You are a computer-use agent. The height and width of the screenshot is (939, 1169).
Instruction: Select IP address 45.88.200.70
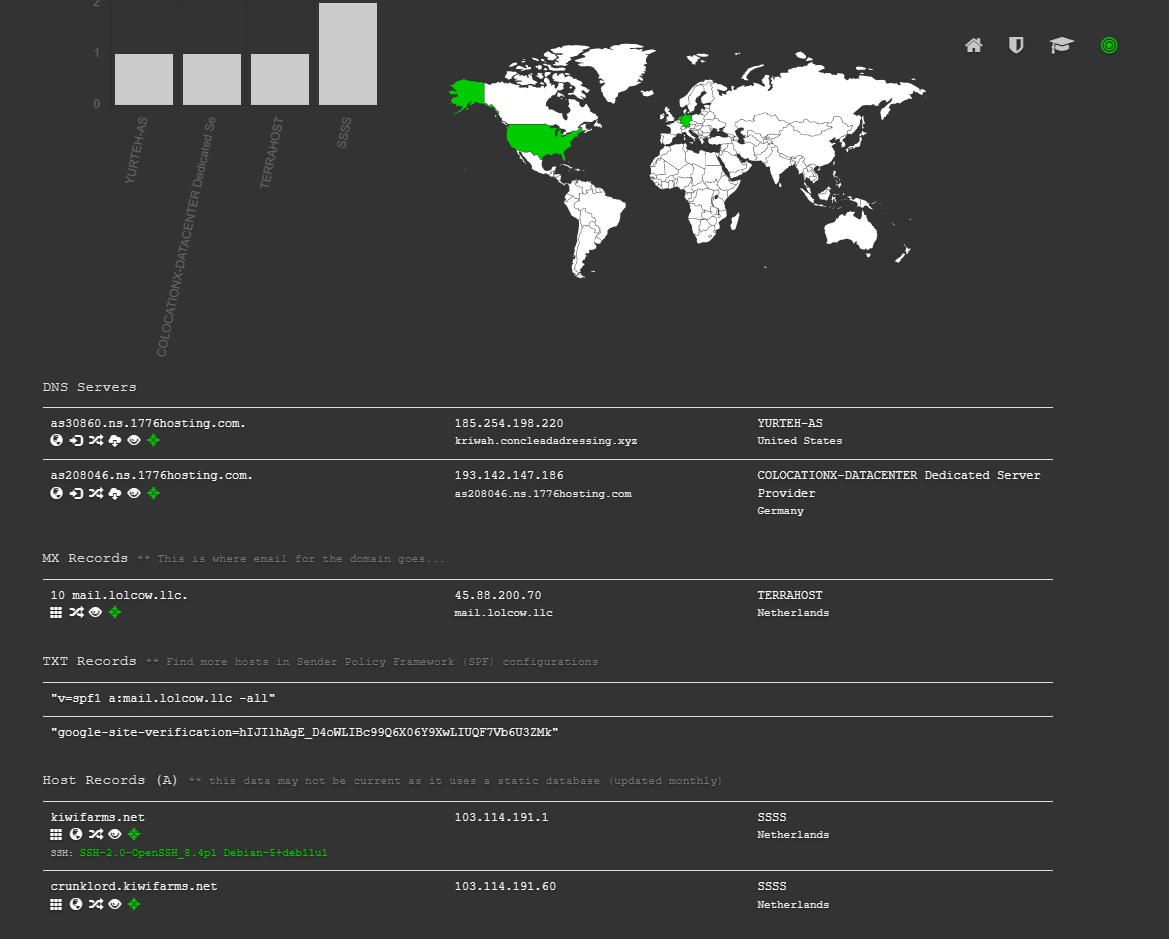click(498, 595)
